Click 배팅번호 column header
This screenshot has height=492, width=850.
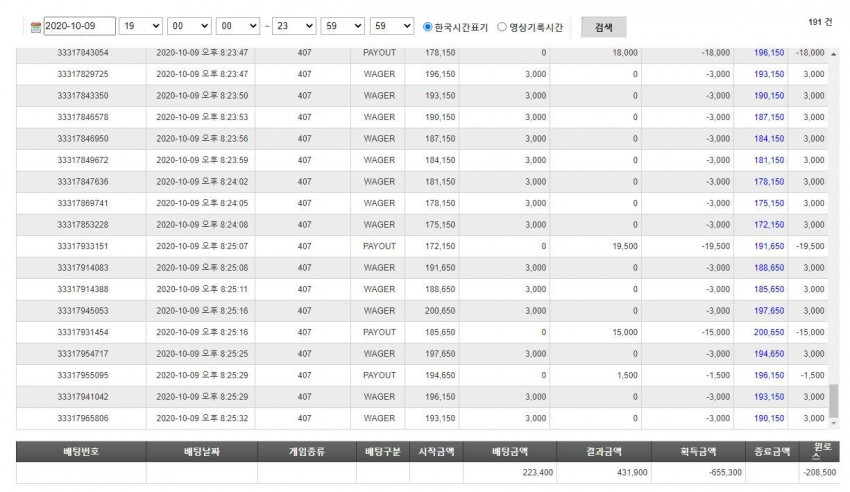coord(81,451)
